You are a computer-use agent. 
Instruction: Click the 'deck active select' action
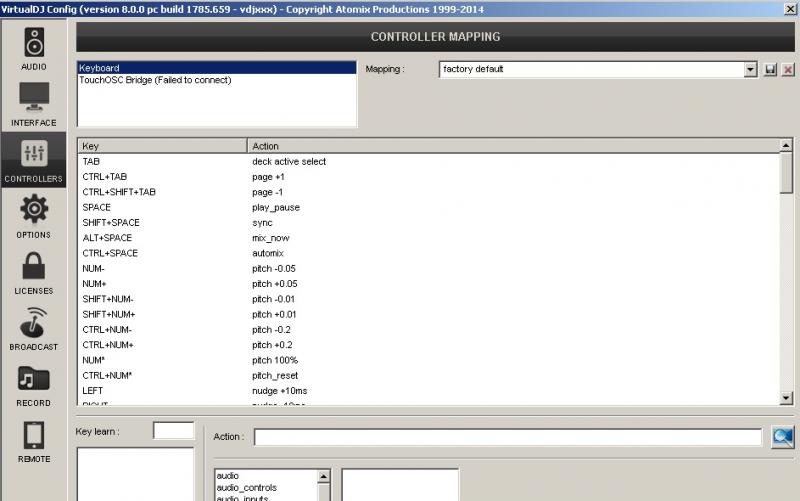coord(289,161)
